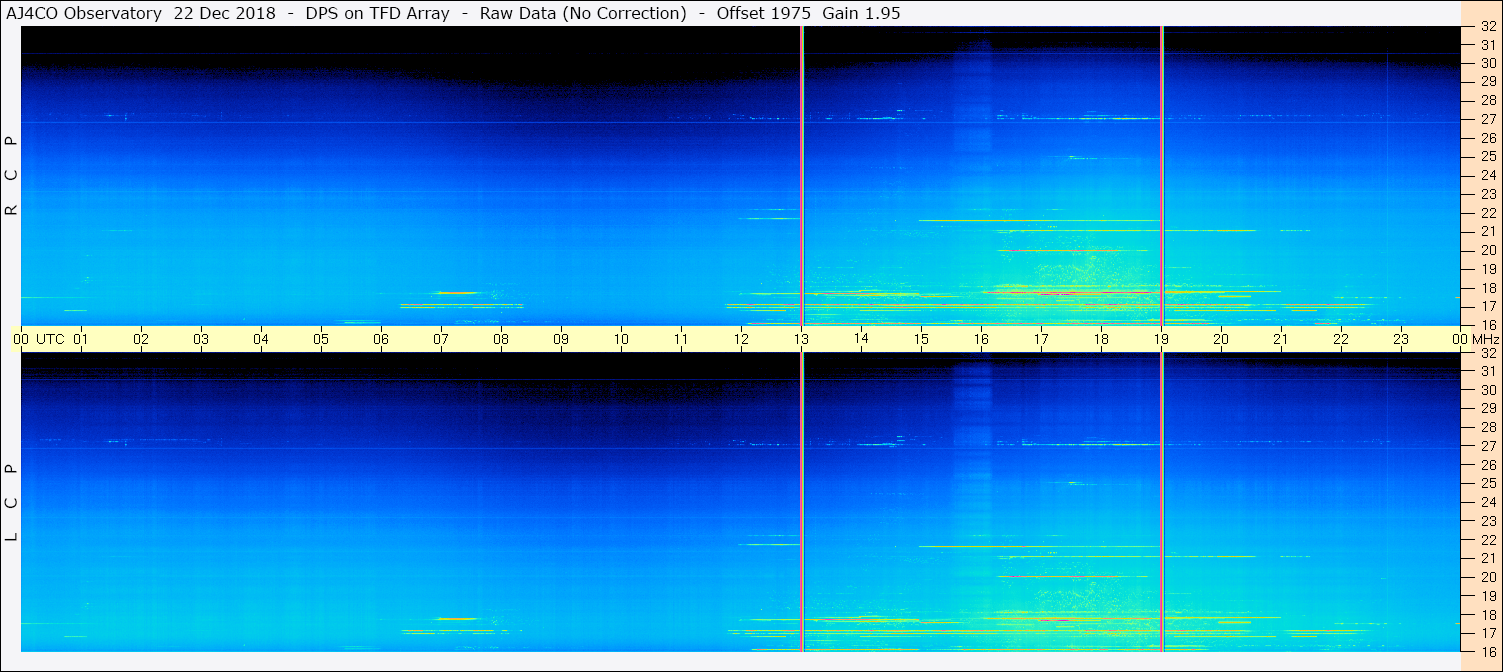Image resolution: width=1503 pixels, height=672 pixels.
Task: Select hour label '06' on the time axis
Action: click(x=381, y=339)
